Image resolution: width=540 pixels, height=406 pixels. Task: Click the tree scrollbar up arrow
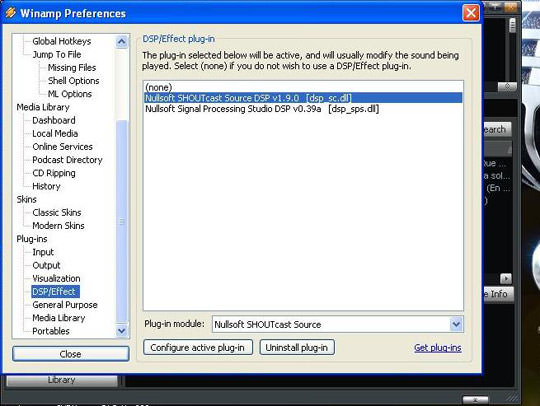(x=121, y=42)
